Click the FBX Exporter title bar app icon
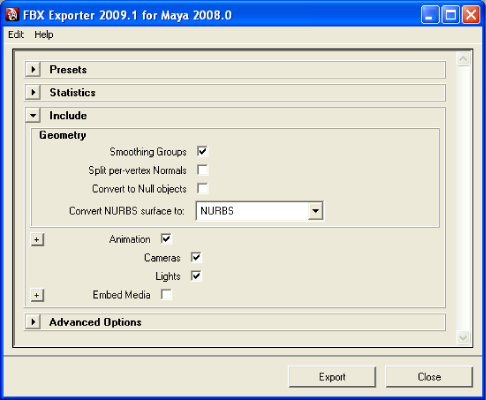The height and width of the screenshot is (400, 486). coord(12,15)
